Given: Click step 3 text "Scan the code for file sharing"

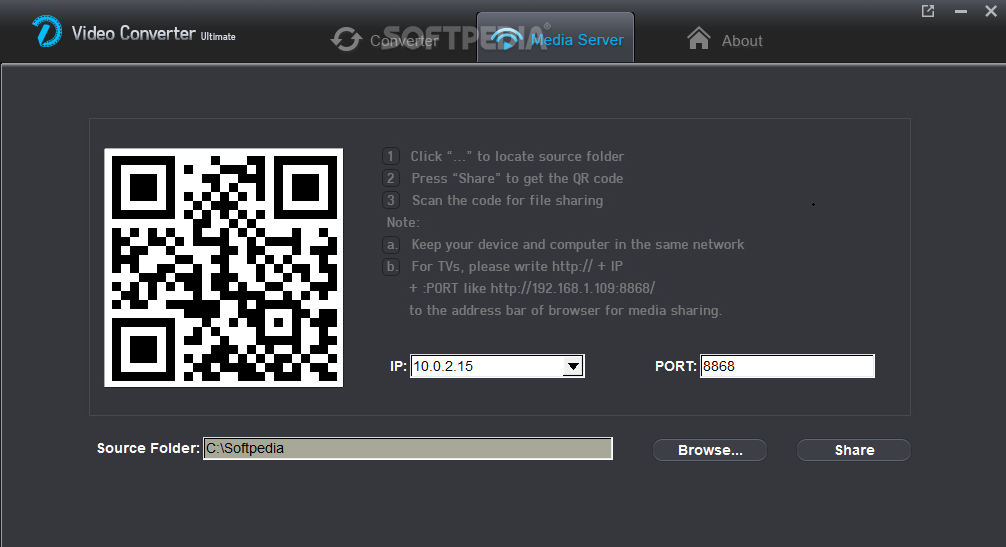Looking at the screenshot, I should point(507,201).
